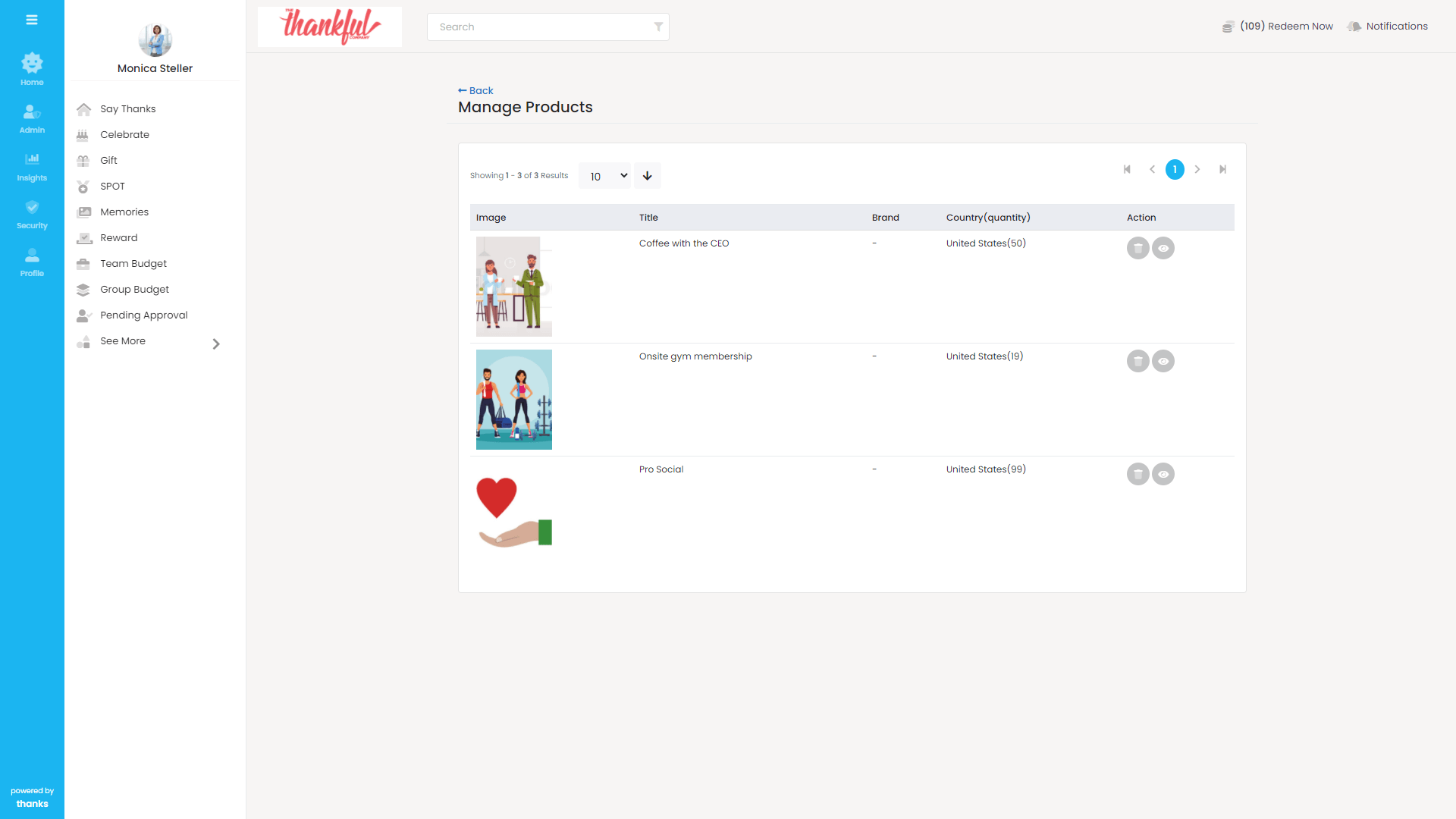Delete the Coffee with the CEO product
Screen dimensions: 1456x819
(x=1137, y=248)
